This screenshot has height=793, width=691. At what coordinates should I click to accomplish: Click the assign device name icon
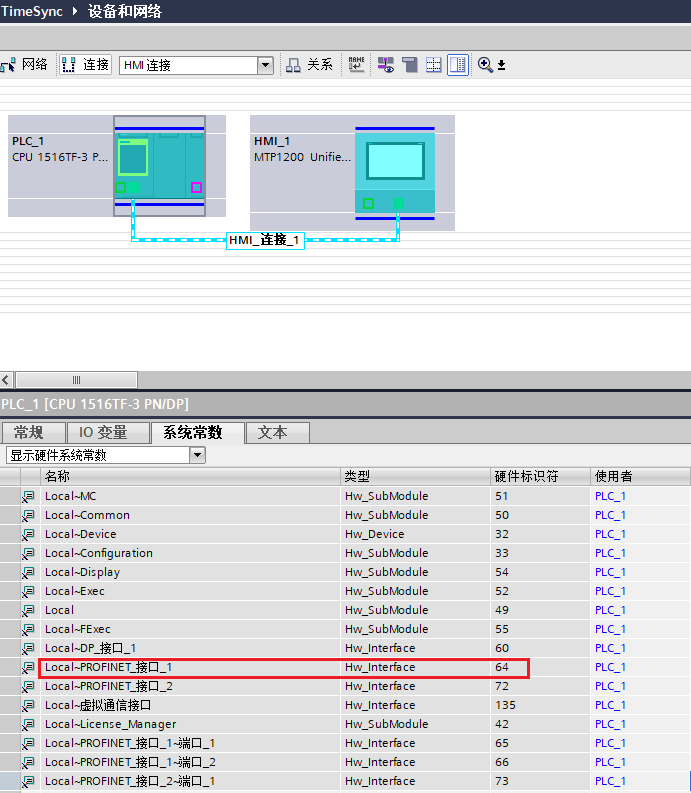coord(357,65)
